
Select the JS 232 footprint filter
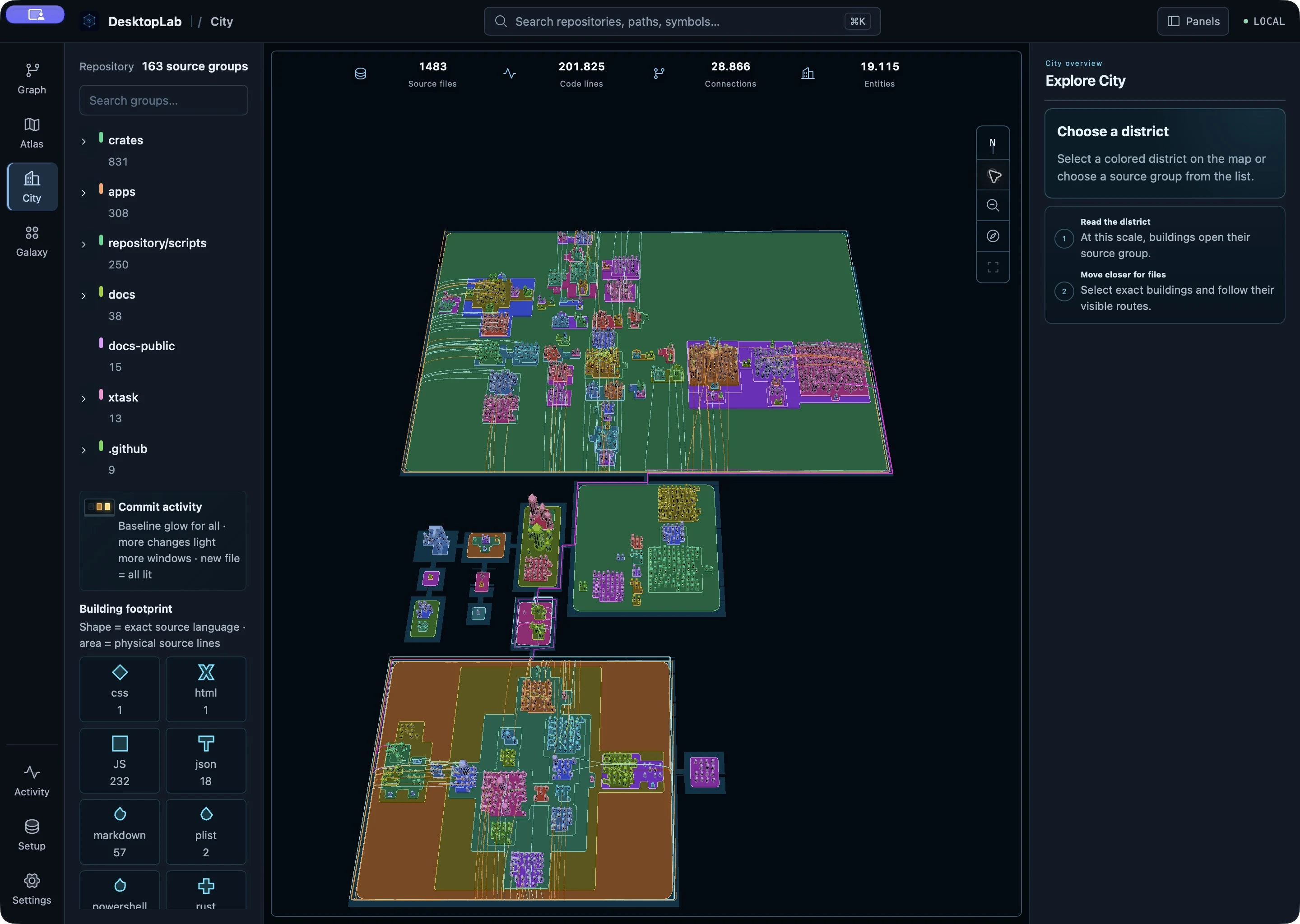click(120, 761)
